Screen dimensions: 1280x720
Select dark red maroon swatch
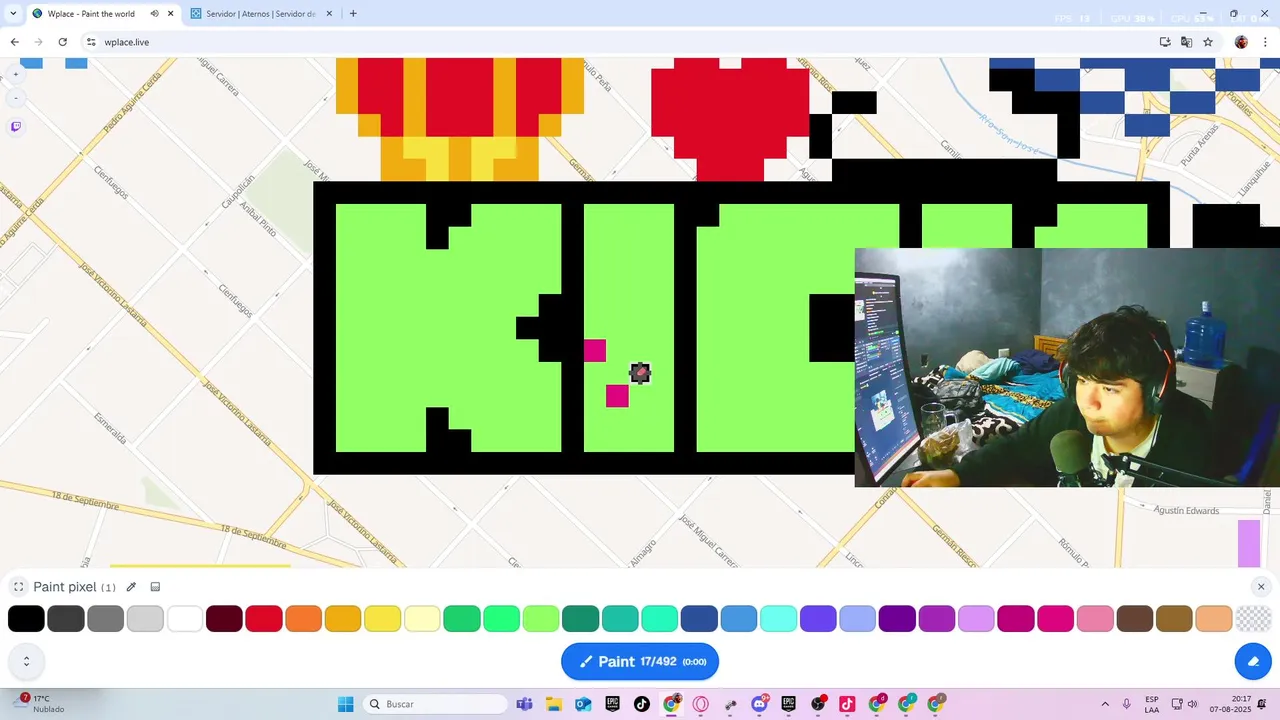(224, 619)
